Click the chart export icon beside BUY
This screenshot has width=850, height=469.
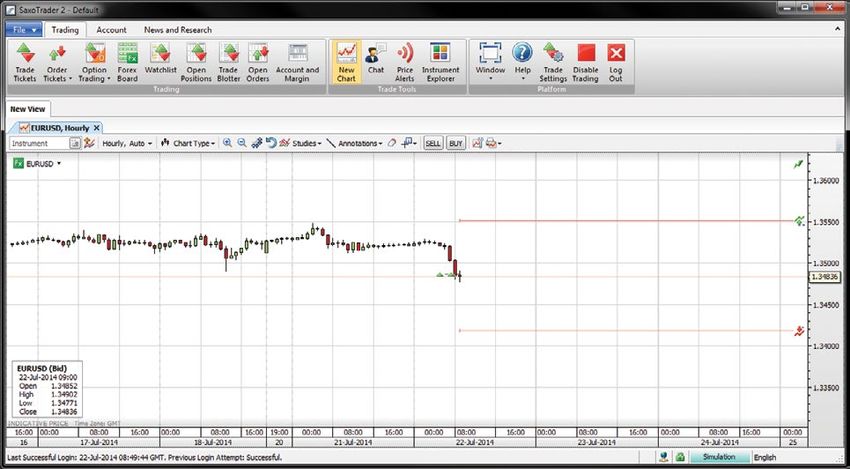[478, 143]
